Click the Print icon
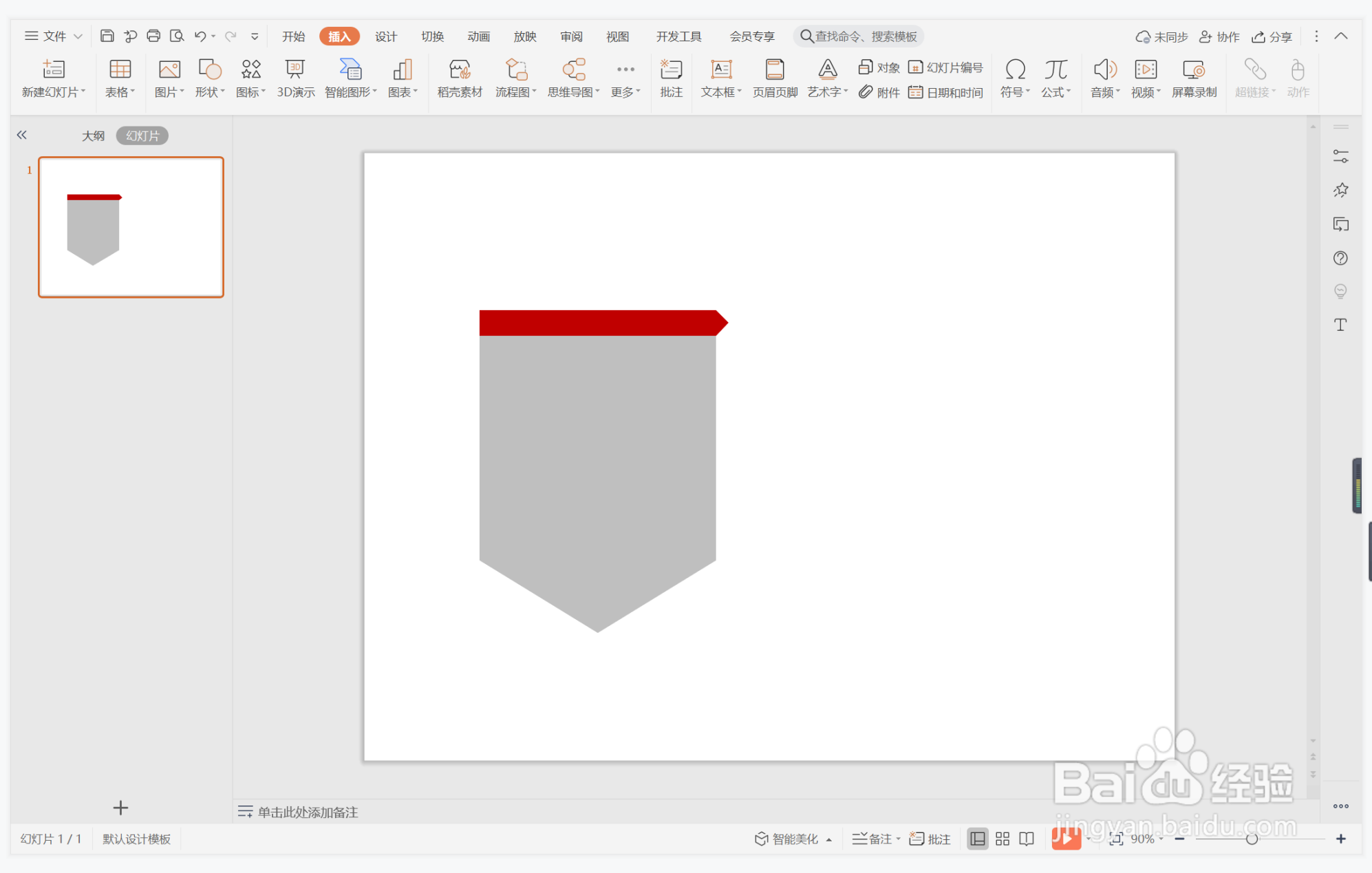 [153, 36]
